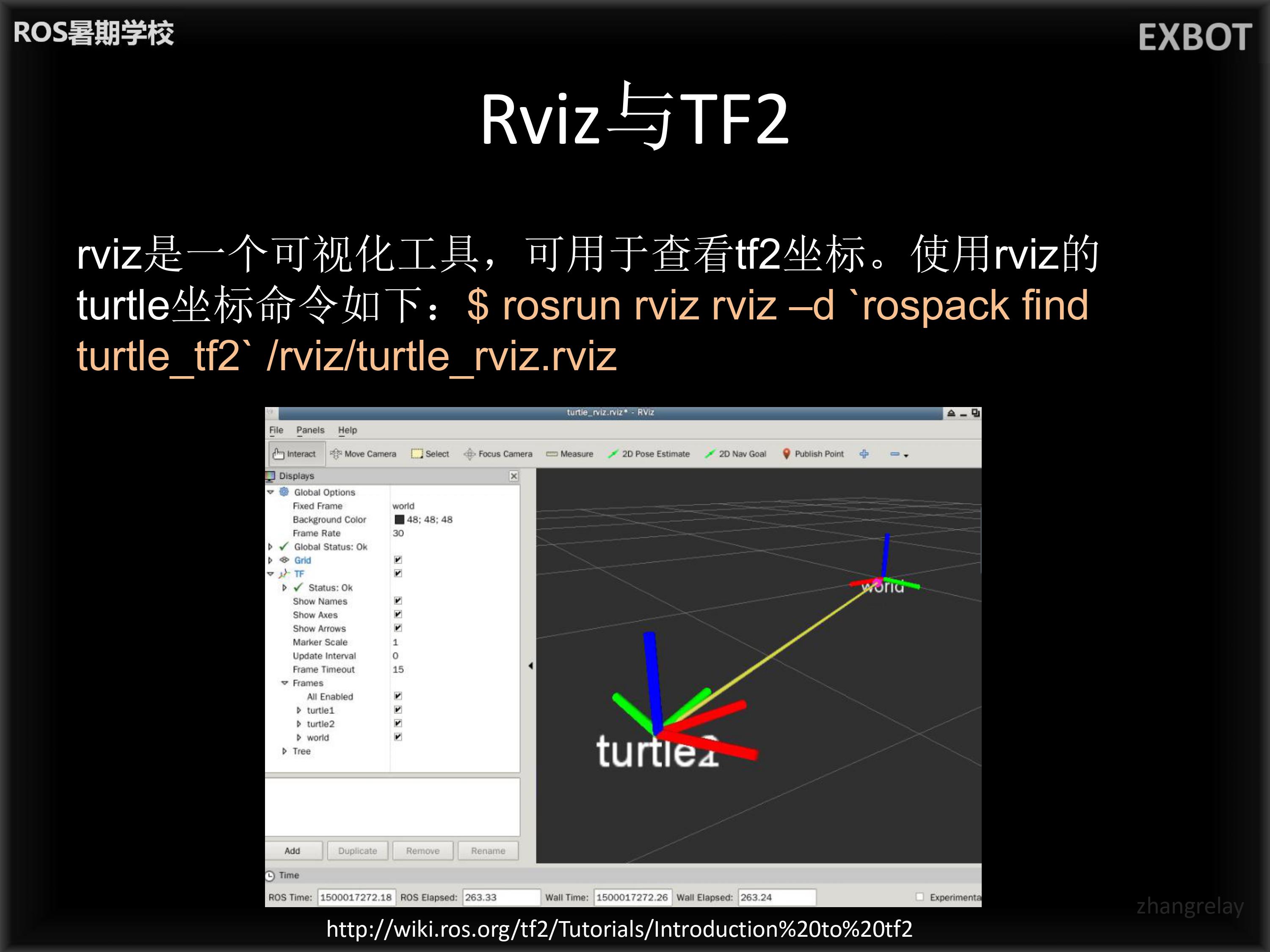This screenshot has height=952, width=1270.
Task: Click the Background Color swatch
Action: point(400,520)
